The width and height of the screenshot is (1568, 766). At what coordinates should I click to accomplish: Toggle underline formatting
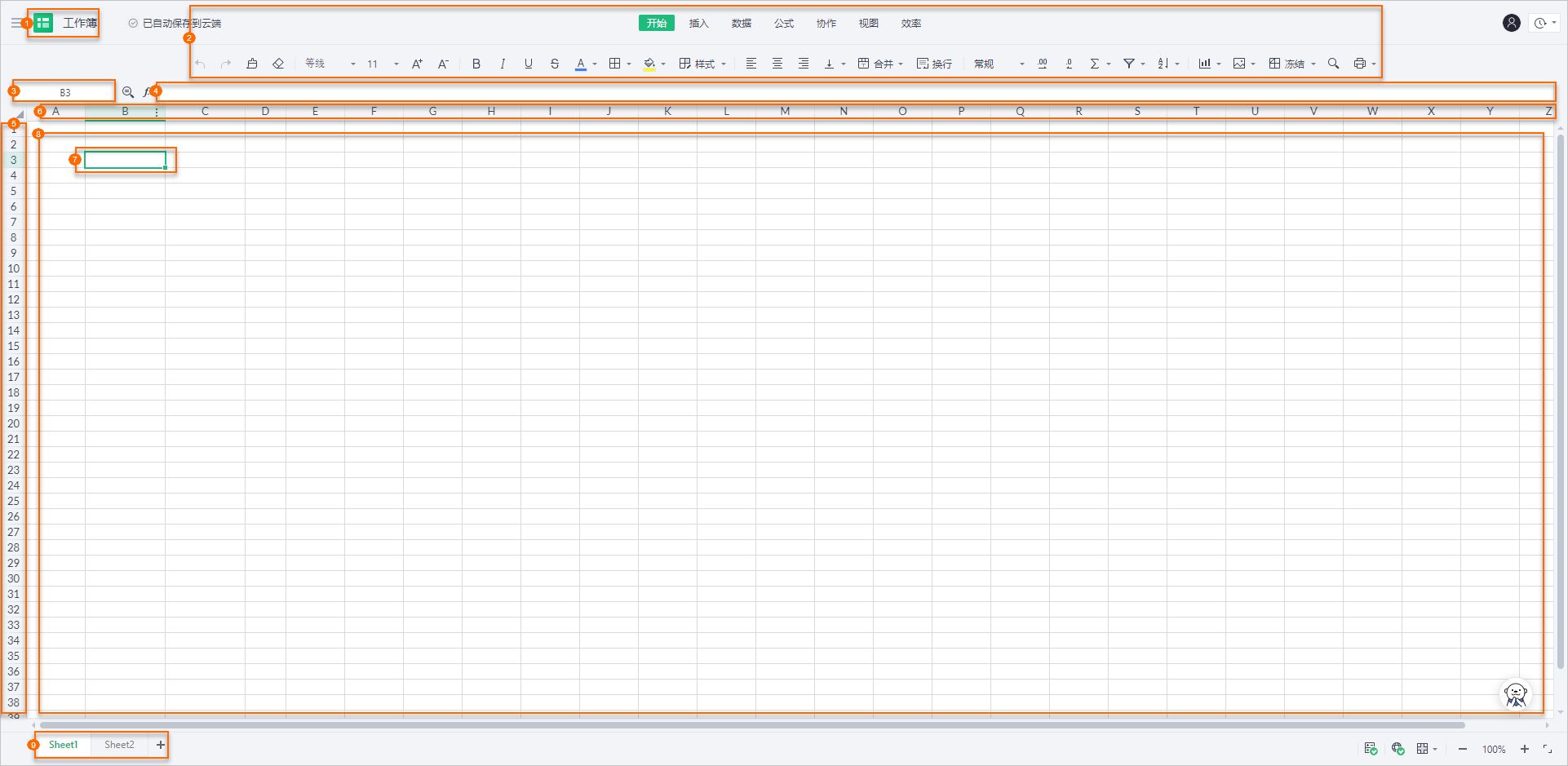529,64
